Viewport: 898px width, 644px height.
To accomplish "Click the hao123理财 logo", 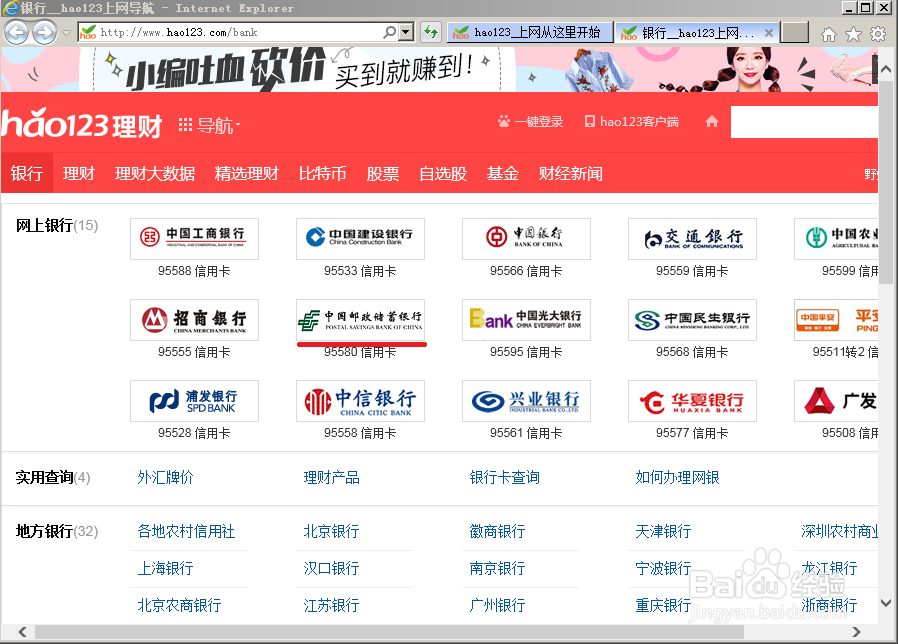I will pos(81,124).
